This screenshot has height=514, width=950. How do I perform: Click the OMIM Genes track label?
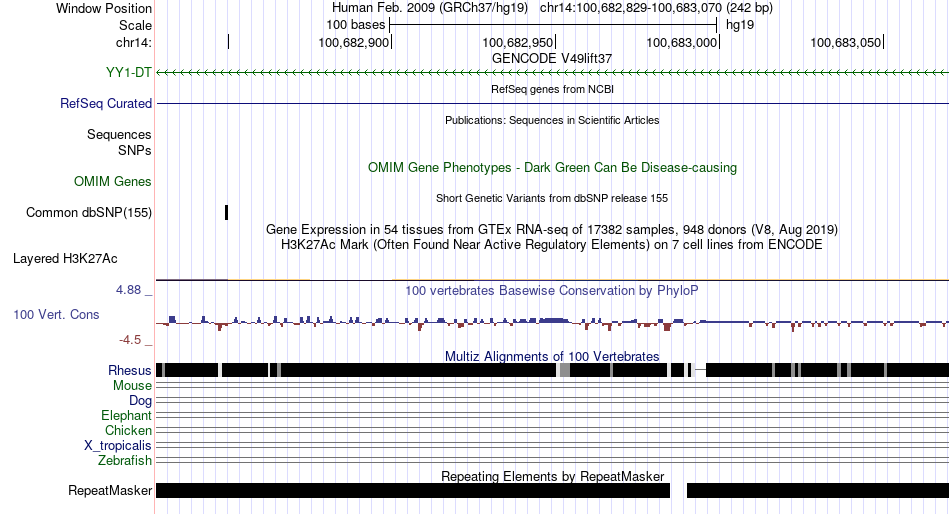(112, 181)
